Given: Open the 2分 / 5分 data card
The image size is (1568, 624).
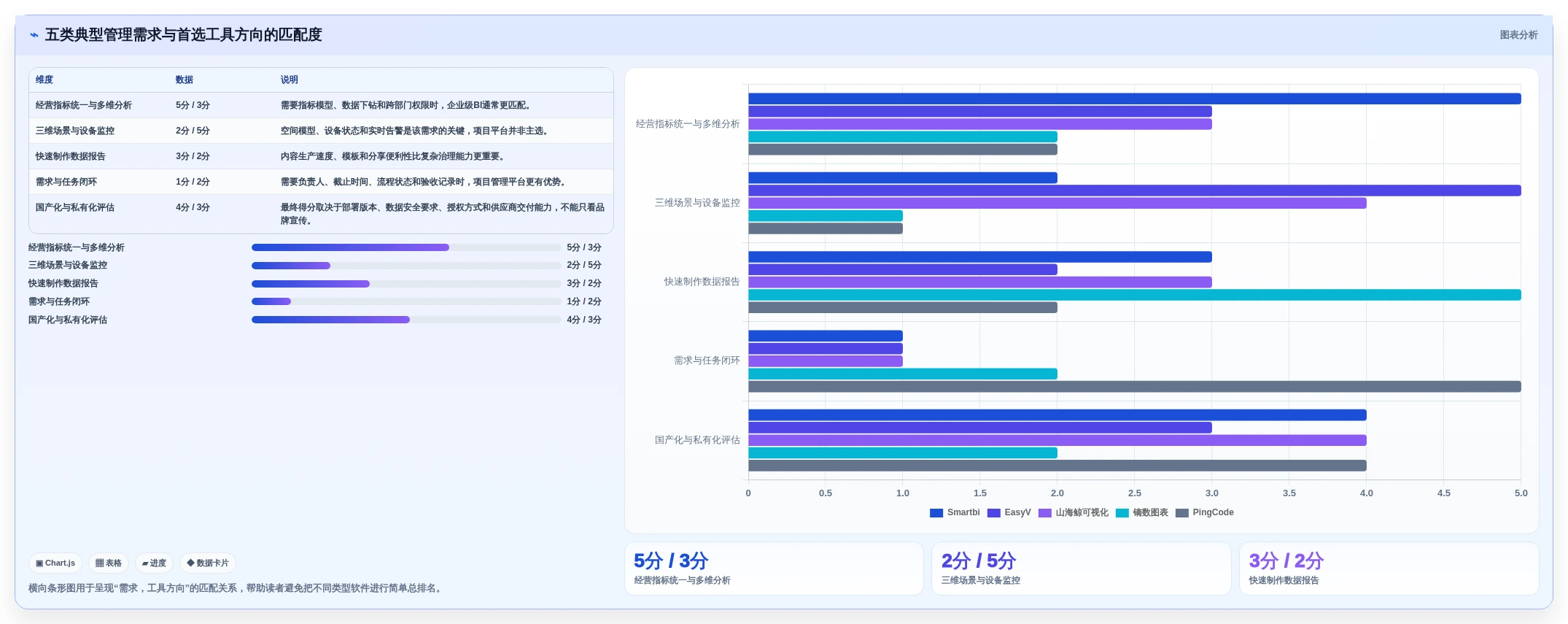Looking at the screenshot, I should pos(1082,569).
